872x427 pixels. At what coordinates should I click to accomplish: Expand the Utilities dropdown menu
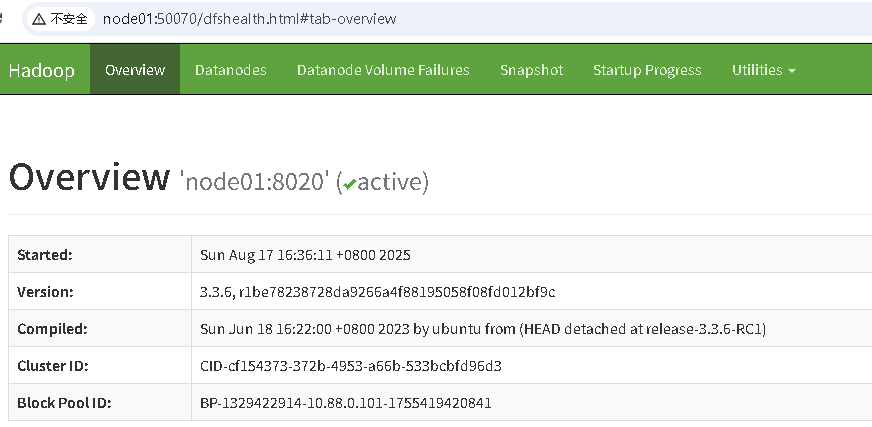(x=763, y=70)
